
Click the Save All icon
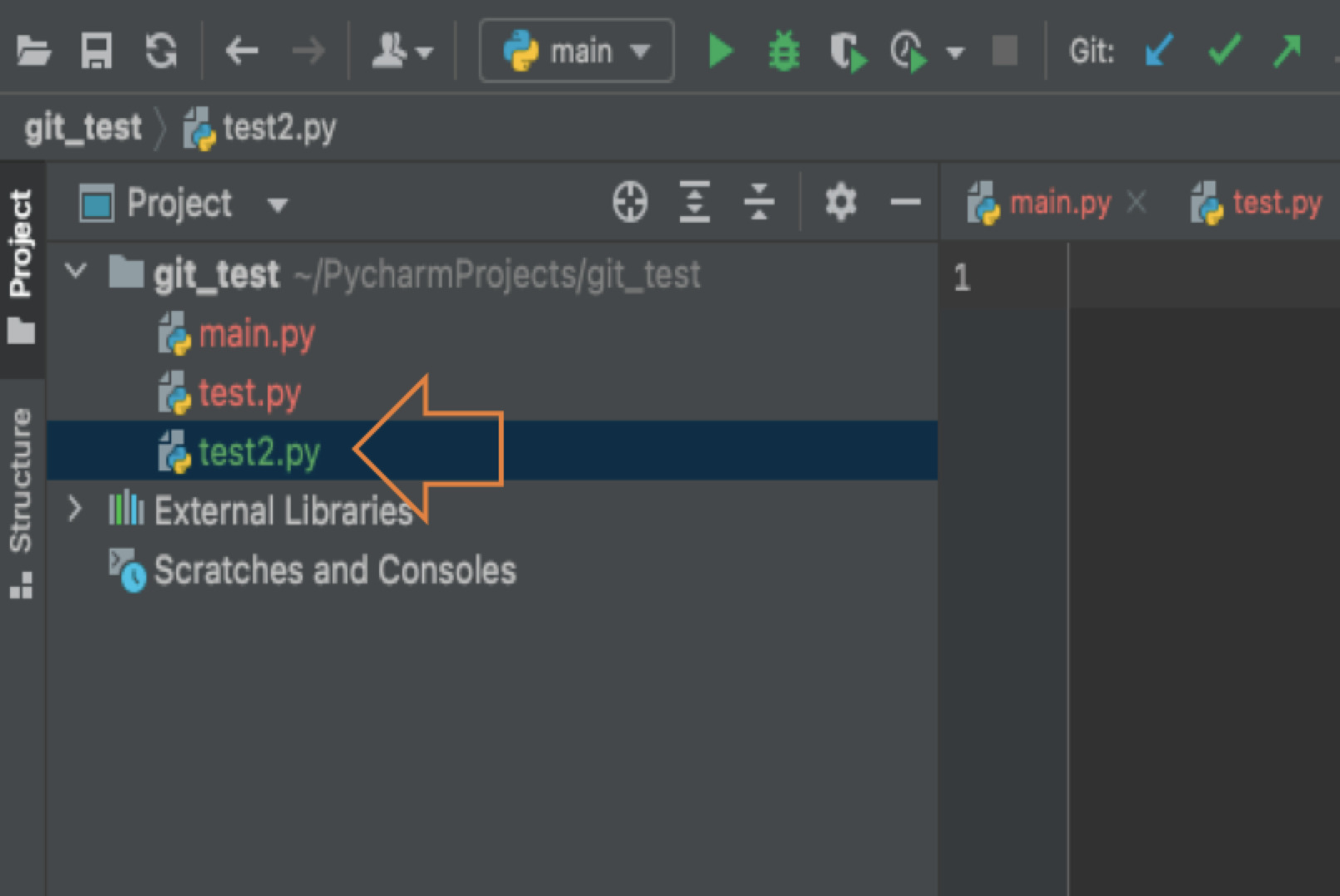95,51
